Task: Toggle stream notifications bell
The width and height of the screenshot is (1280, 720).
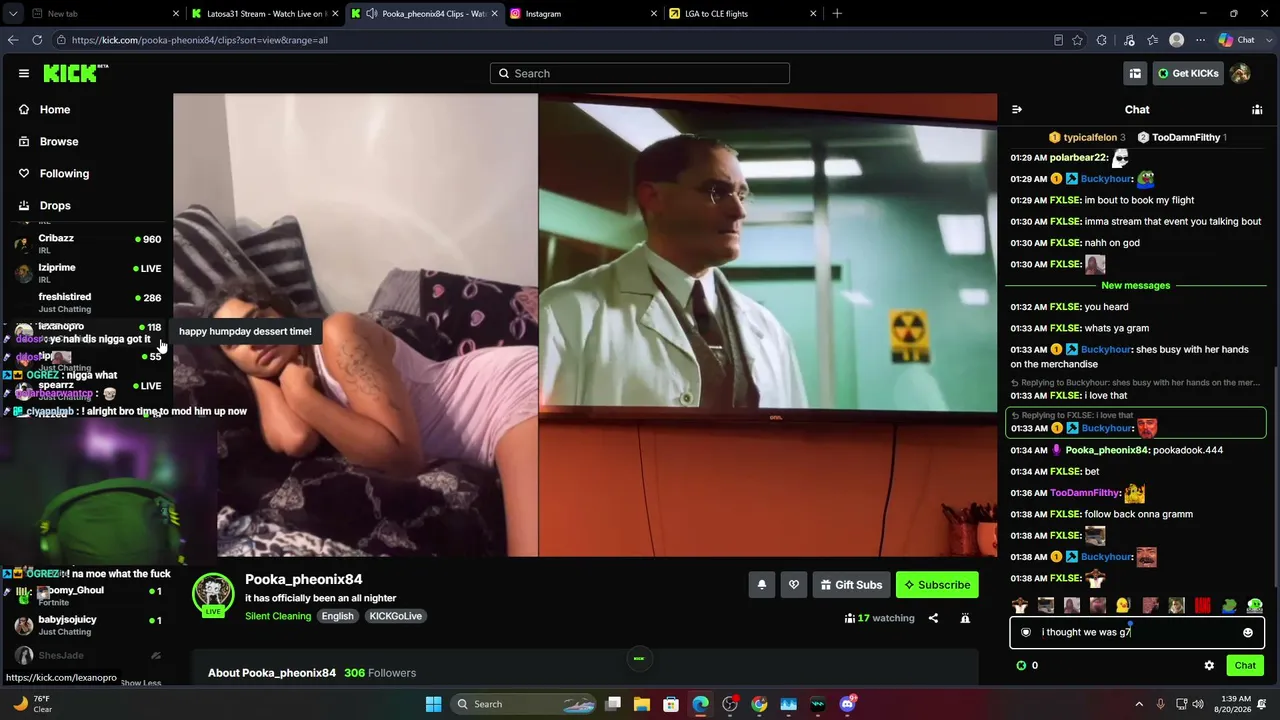Action: coord(761,585)
